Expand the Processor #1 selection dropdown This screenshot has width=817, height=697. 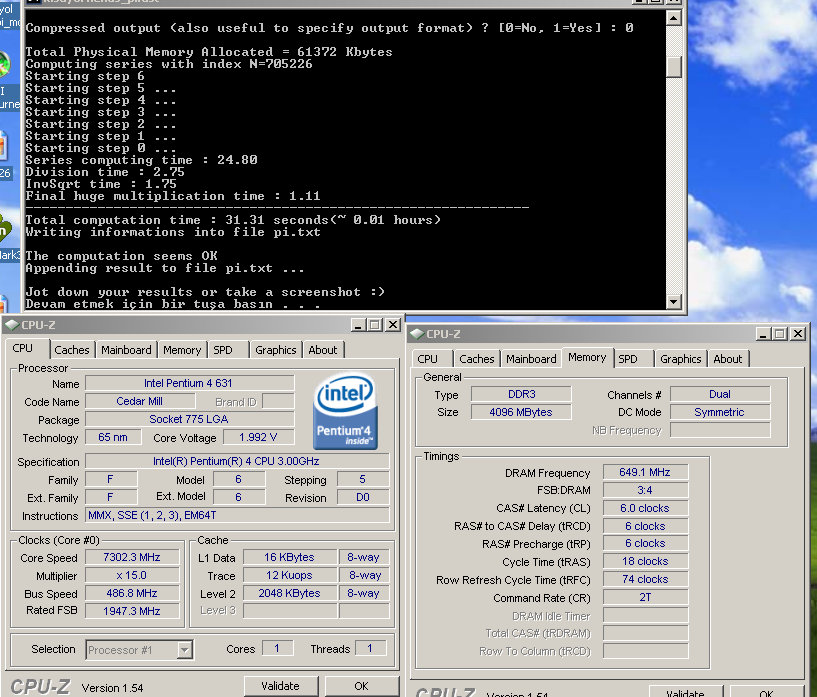184,650
